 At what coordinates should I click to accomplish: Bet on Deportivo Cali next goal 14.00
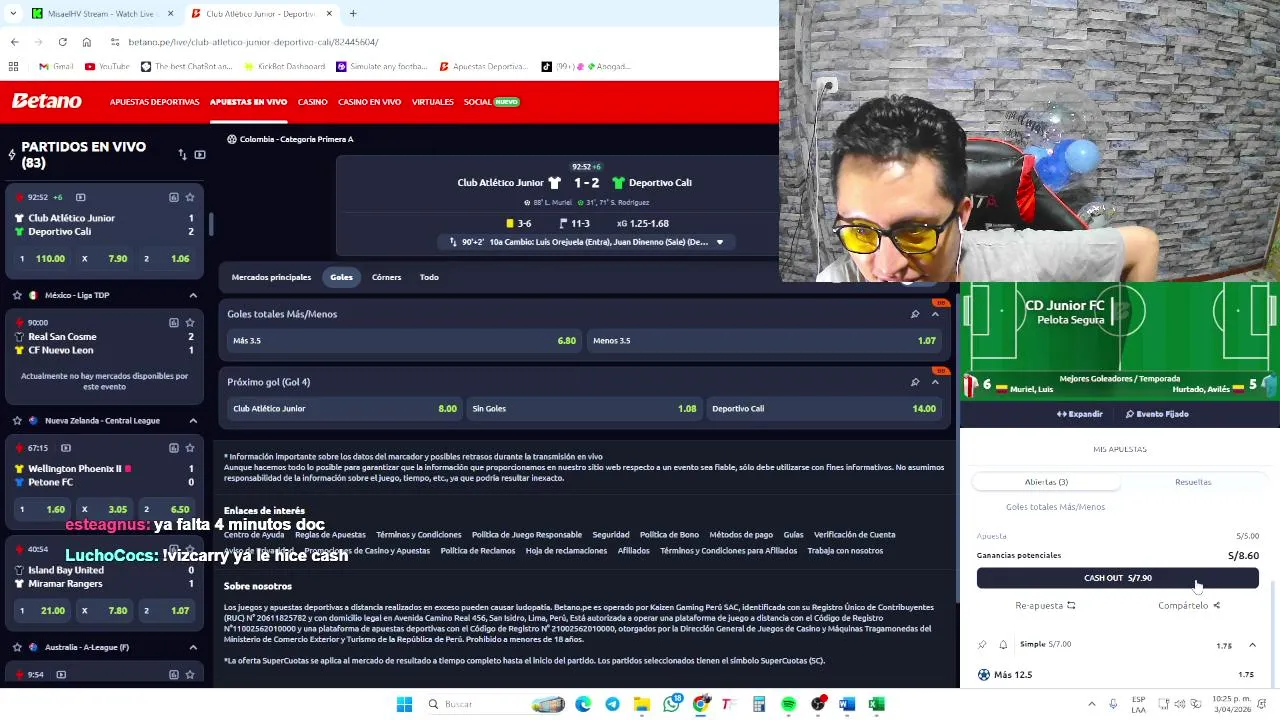click(823, 409)
